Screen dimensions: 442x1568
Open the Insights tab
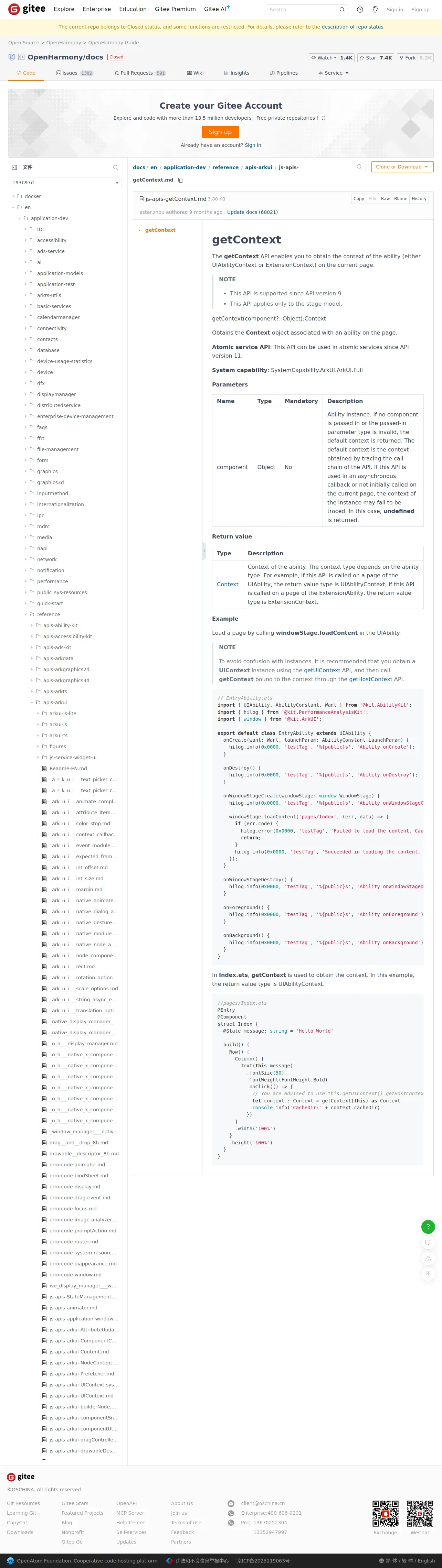point(236,73)
